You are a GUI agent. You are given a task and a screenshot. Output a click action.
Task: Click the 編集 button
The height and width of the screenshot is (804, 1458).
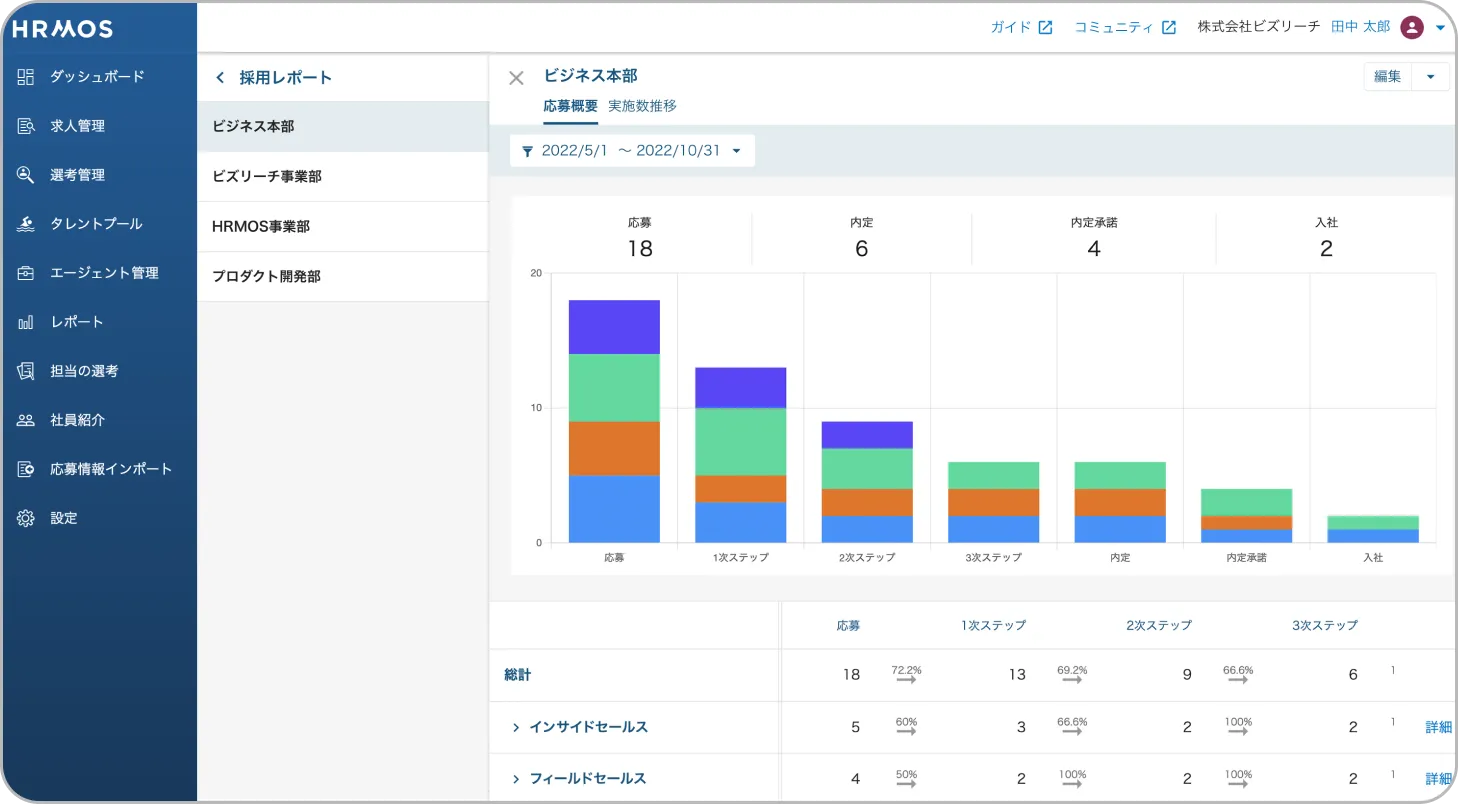[x=1386, y=76]
